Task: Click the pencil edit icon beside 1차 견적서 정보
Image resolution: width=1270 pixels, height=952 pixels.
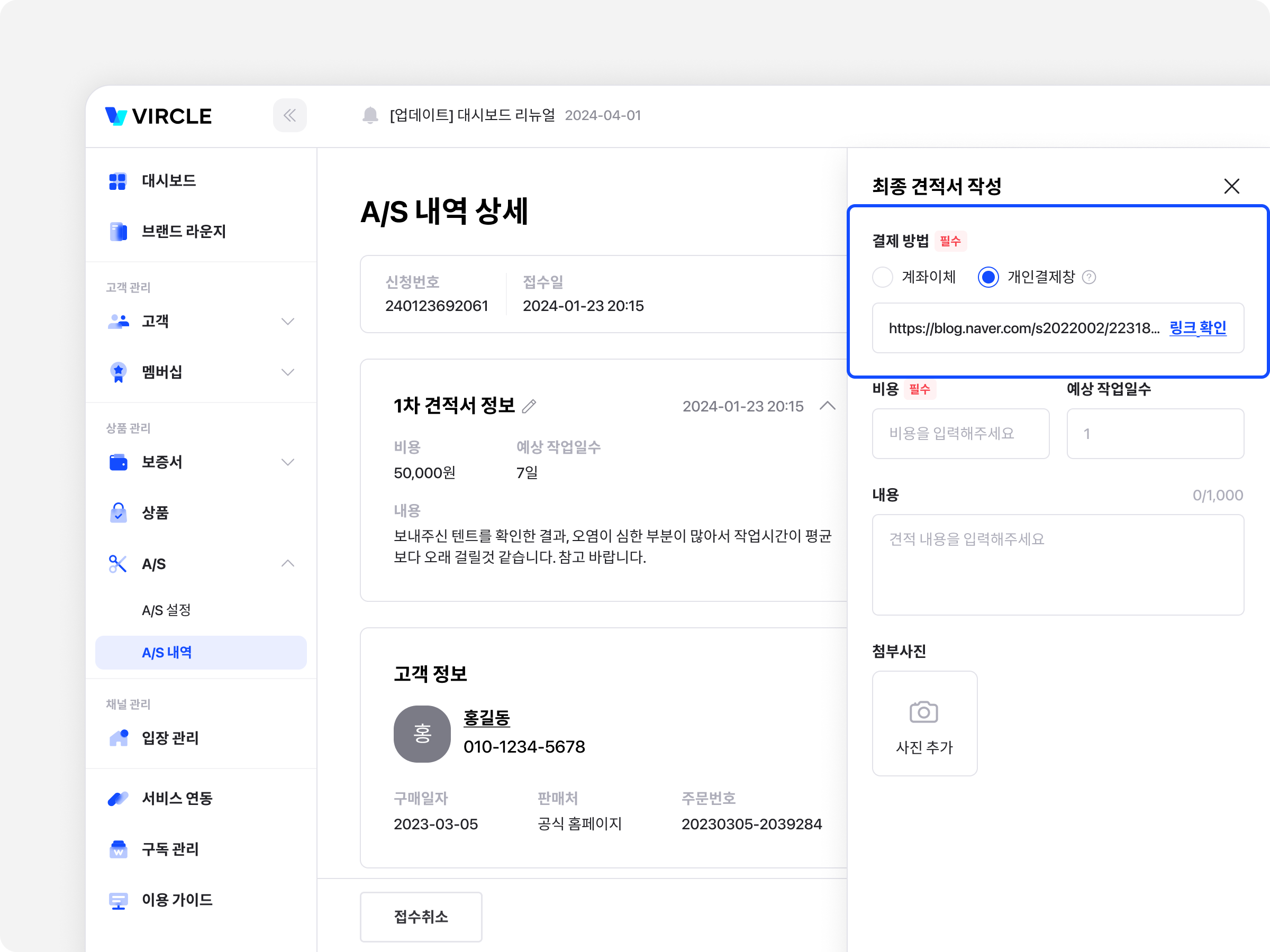Action: coord(529,406)
